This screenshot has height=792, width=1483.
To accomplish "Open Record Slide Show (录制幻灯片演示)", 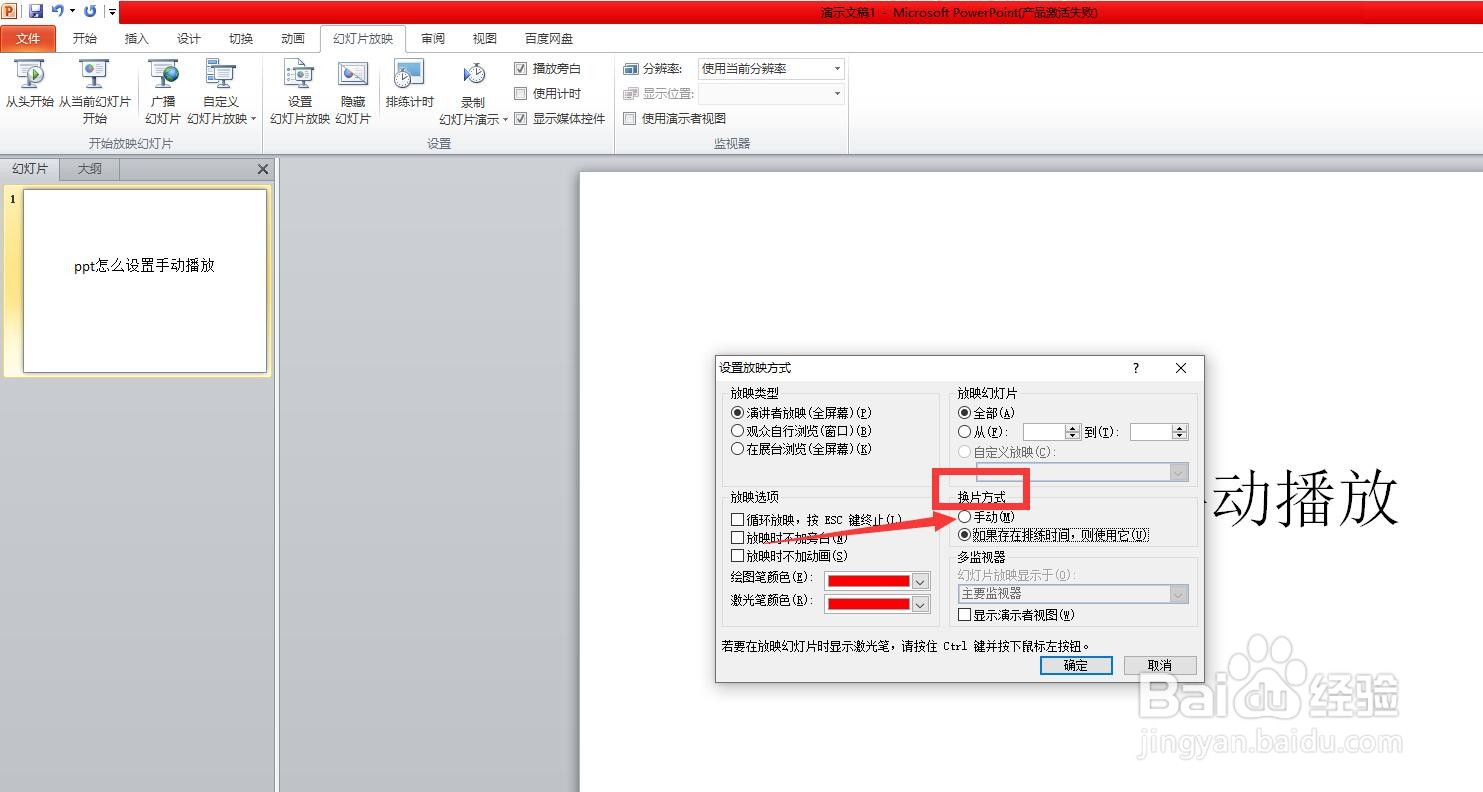I will tap(473, 90).
